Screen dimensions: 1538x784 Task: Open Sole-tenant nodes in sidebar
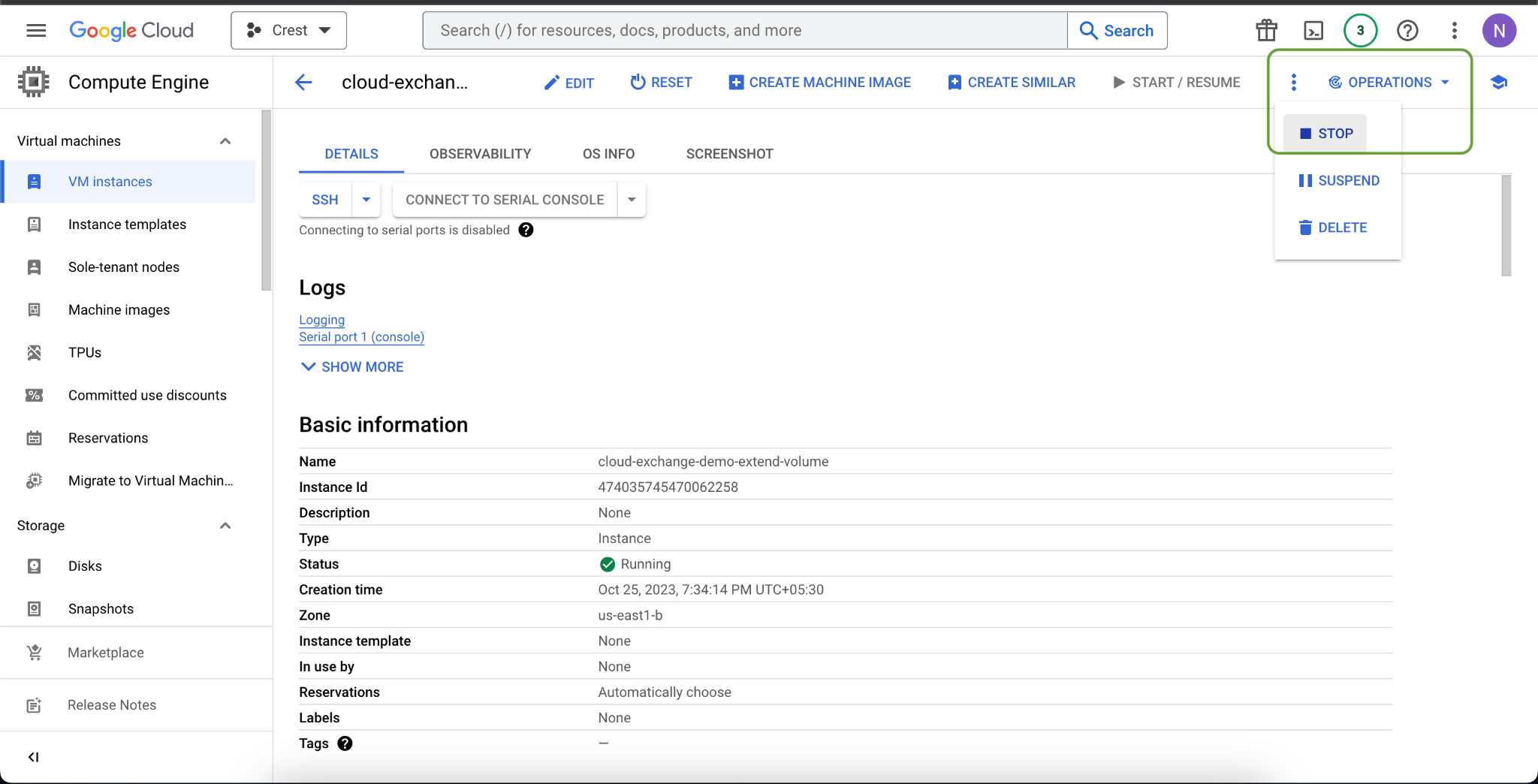[128, 267]
